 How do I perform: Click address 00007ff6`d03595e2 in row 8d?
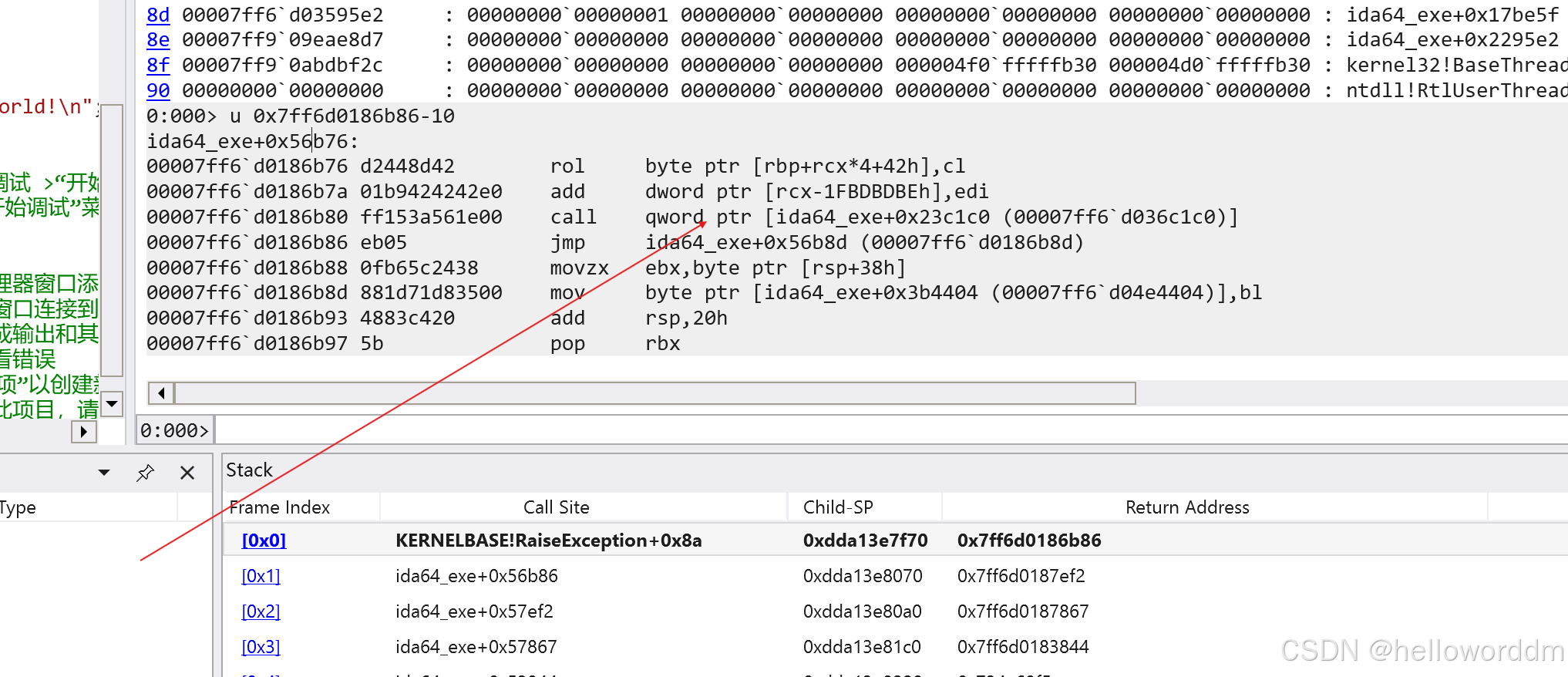pos(282,15)
